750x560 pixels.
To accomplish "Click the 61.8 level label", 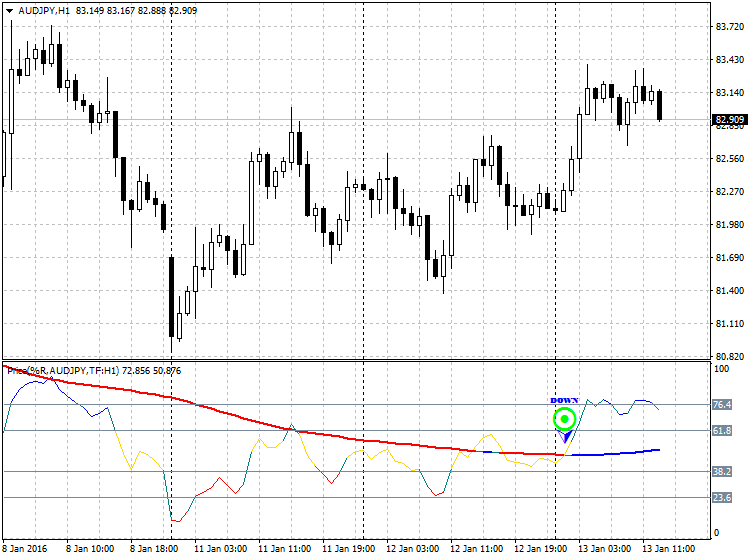I will pyautogui.click(x=722, y=431).
